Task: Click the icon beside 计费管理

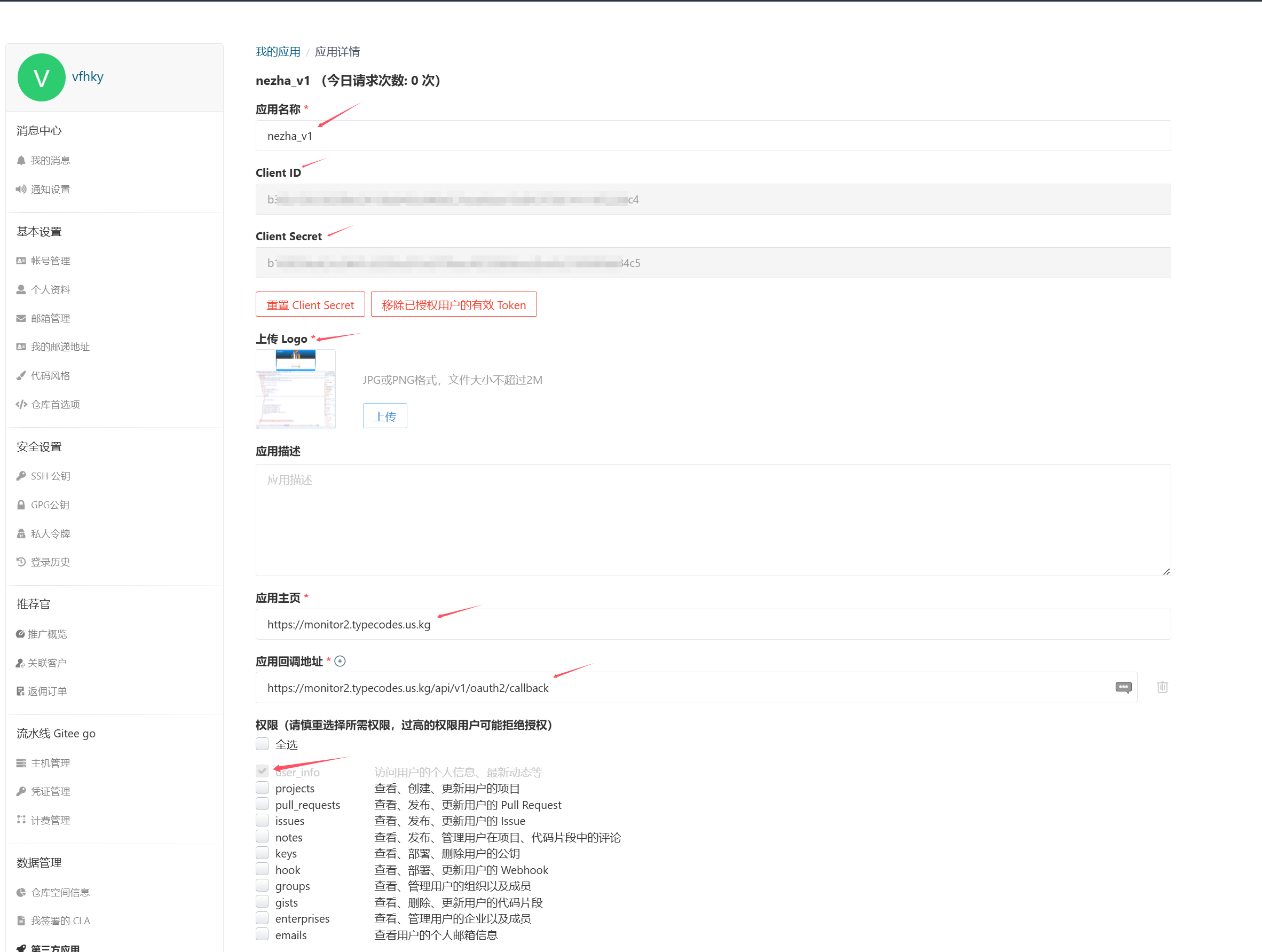Action: (21, 820)
